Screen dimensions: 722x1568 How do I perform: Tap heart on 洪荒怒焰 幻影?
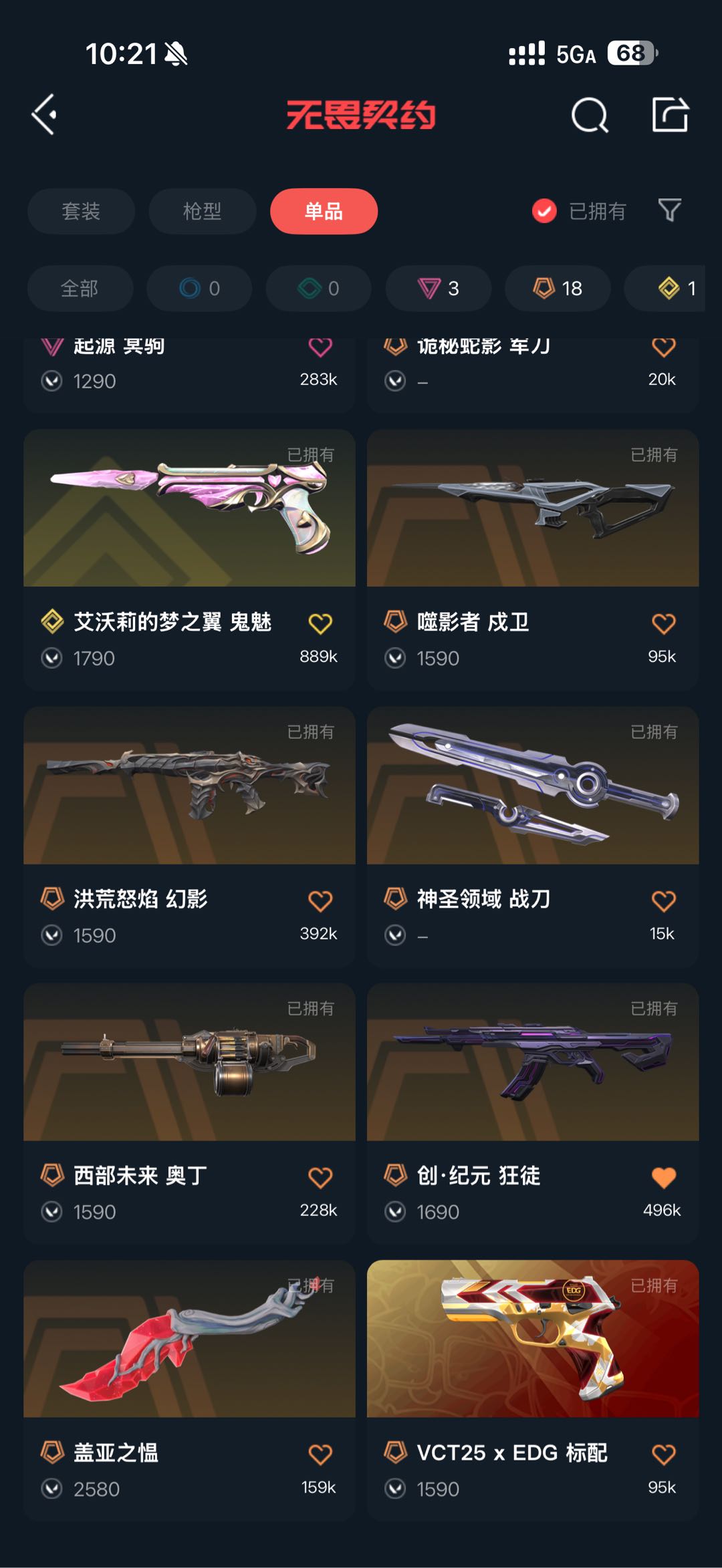(x=320, y=901)
